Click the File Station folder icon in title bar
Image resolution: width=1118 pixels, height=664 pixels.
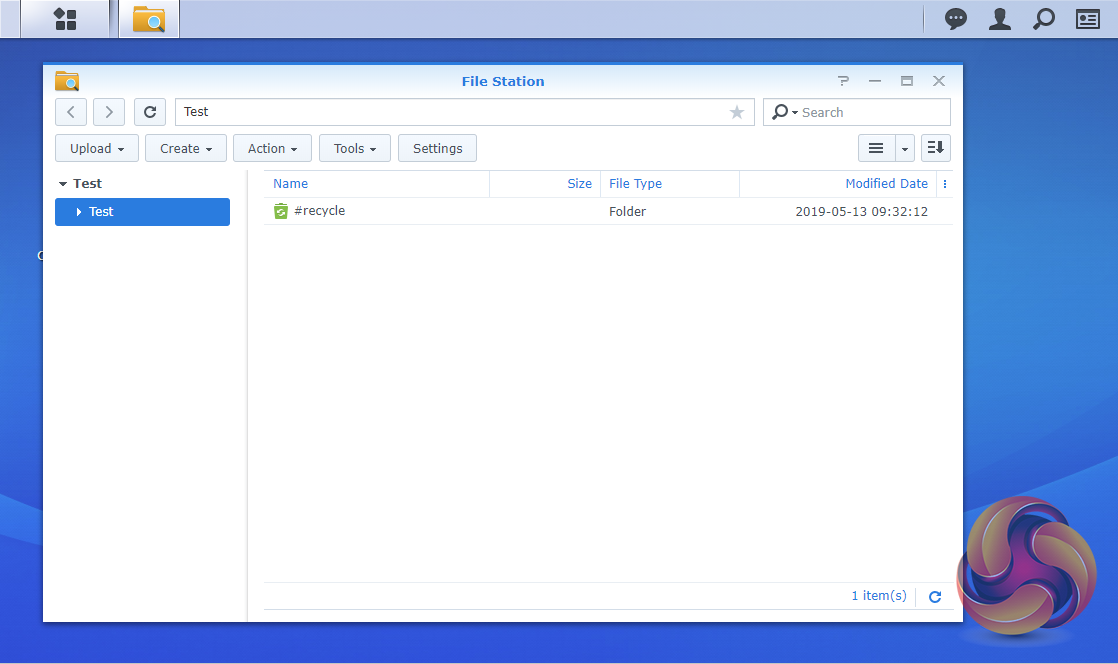click(67, 81)
